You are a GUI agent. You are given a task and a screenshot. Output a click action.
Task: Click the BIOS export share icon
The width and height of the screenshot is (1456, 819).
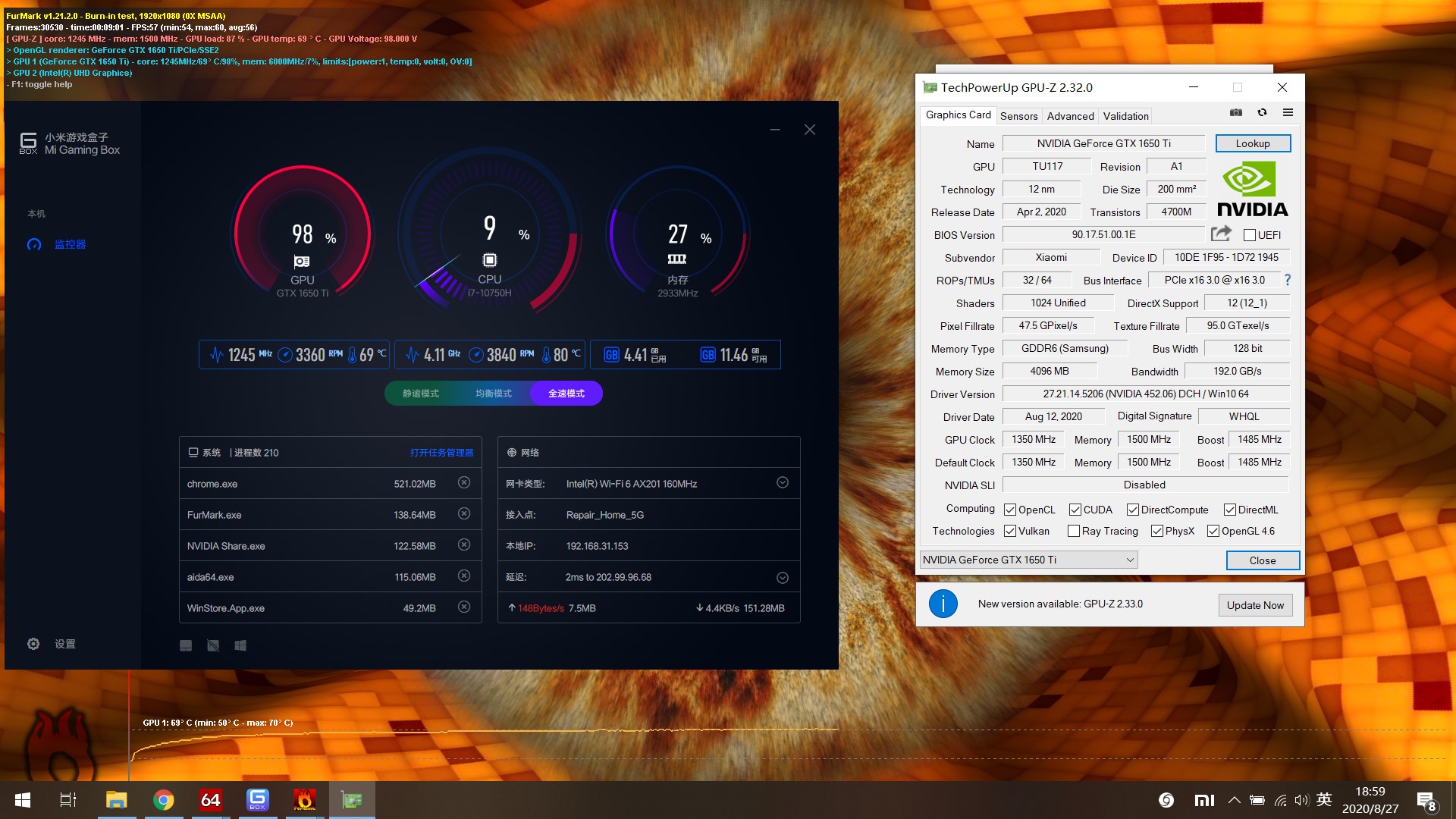1221,234
